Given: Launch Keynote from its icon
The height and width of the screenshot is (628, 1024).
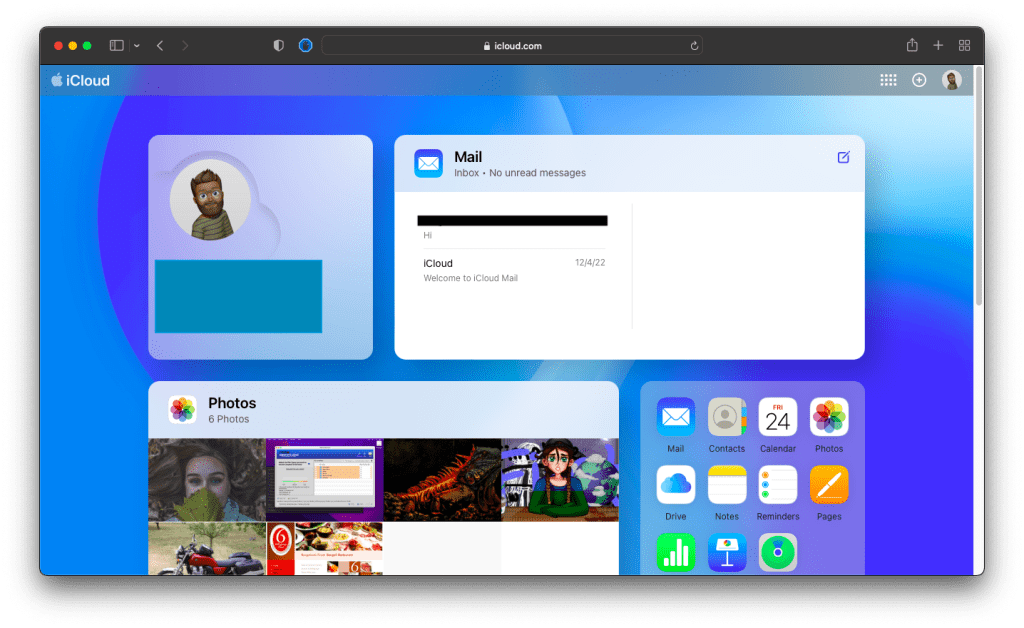Looking at the screenshot, I should coord(726,552).
